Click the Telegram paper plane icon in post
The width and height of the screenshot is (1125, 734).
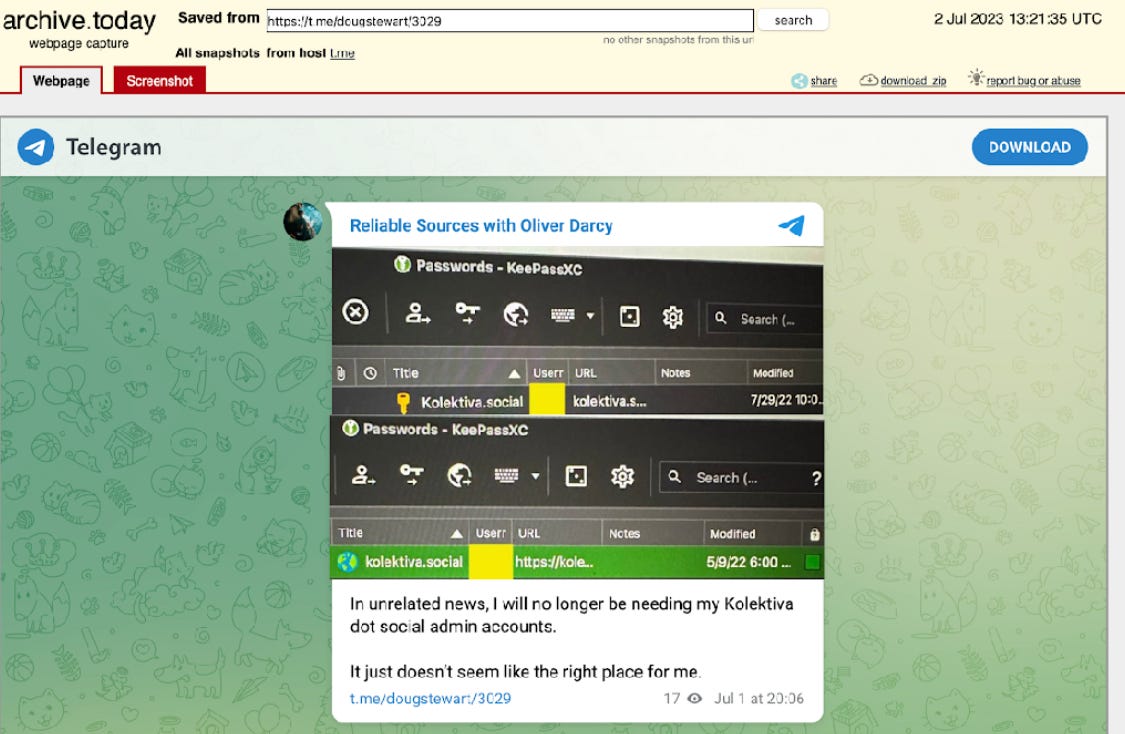792,226
